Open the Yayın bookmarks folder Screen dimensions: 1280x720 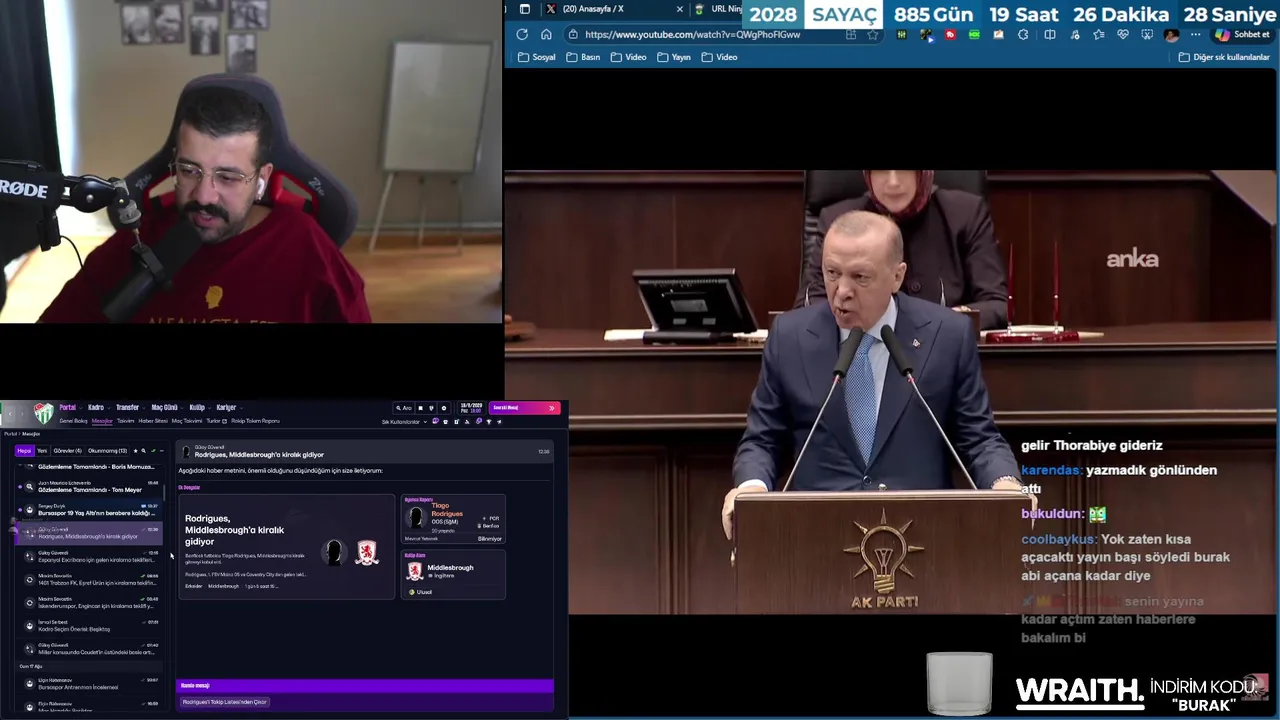click(674, 57)
